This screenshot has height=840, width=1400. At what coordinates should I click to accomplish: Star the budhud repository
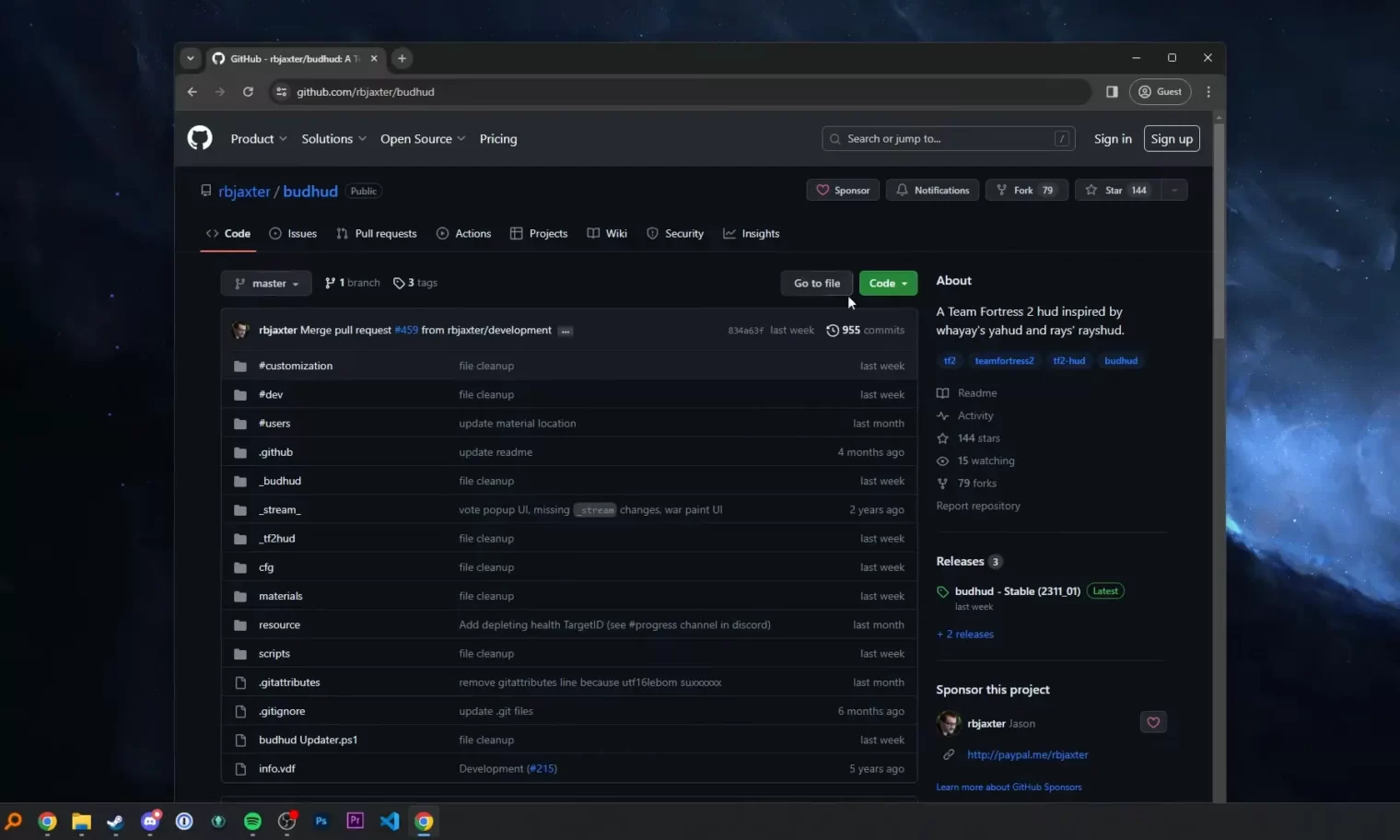point(1116,191)
